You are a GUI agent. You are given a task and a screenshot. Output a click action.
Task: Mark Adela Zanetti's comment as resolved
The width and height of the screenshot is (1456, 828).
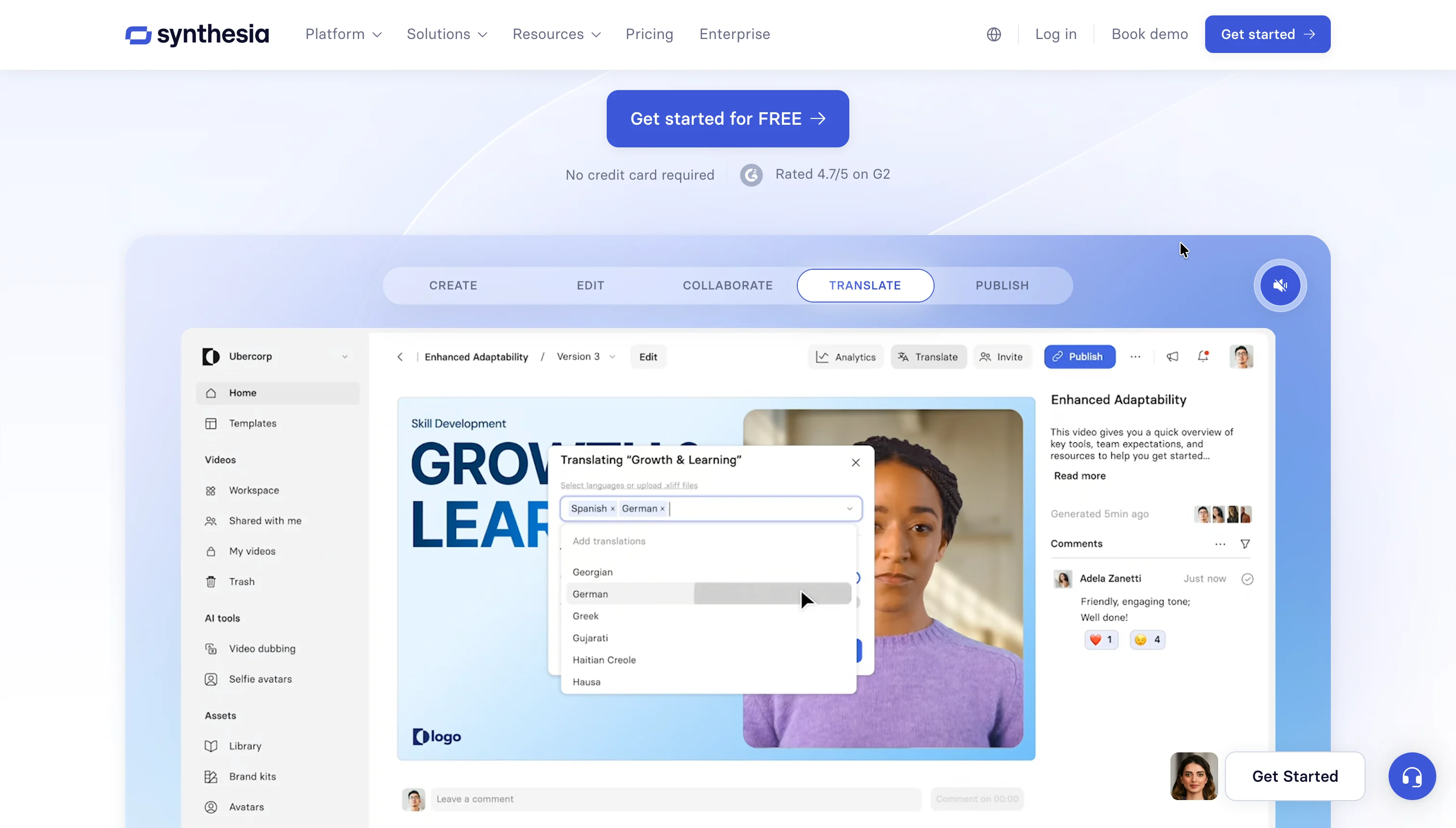[x=1247, y=579]
